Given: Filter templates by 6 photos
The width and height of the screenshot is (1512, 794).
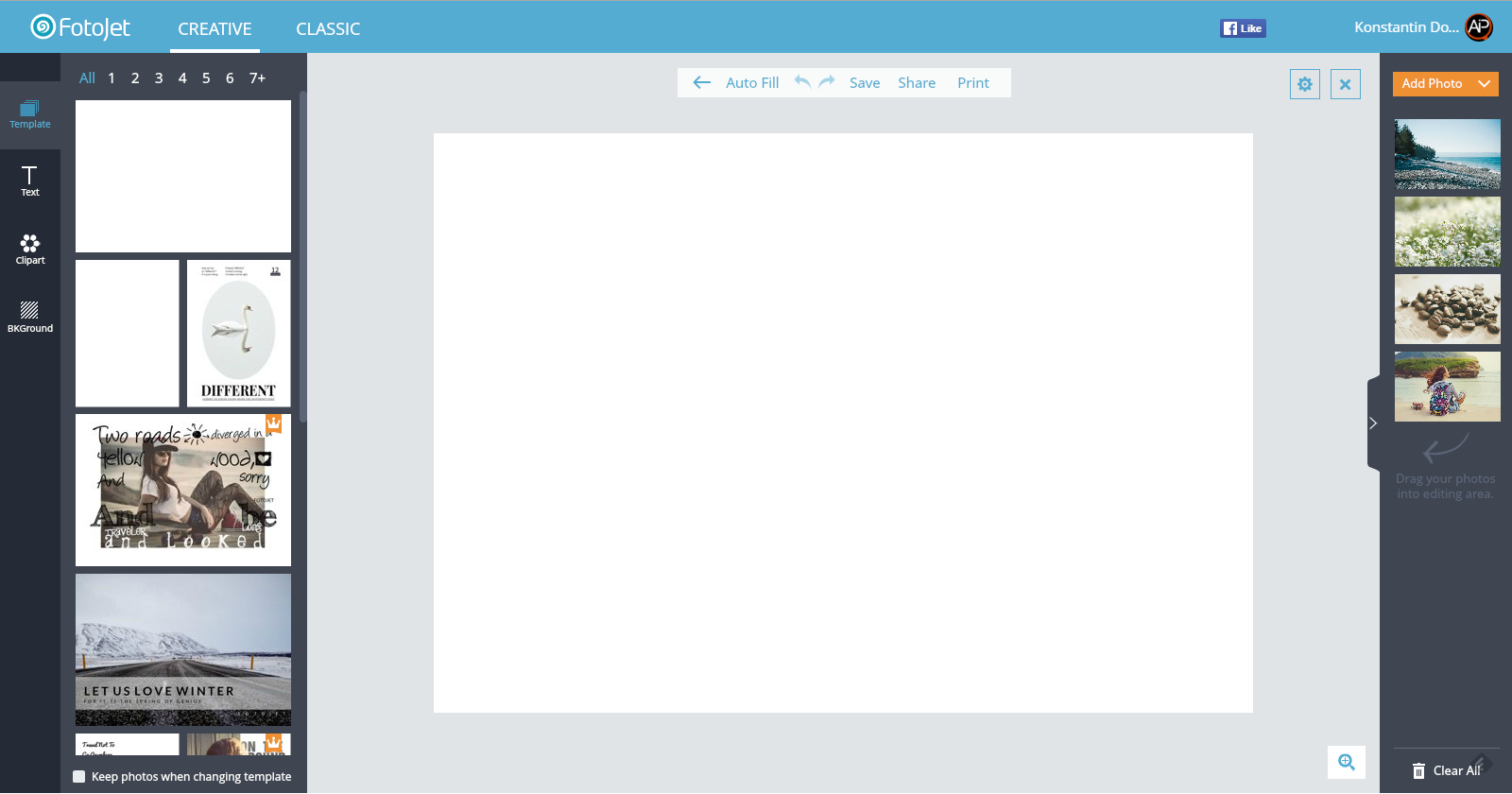Looking at the screenshot, I should (230, 78).
